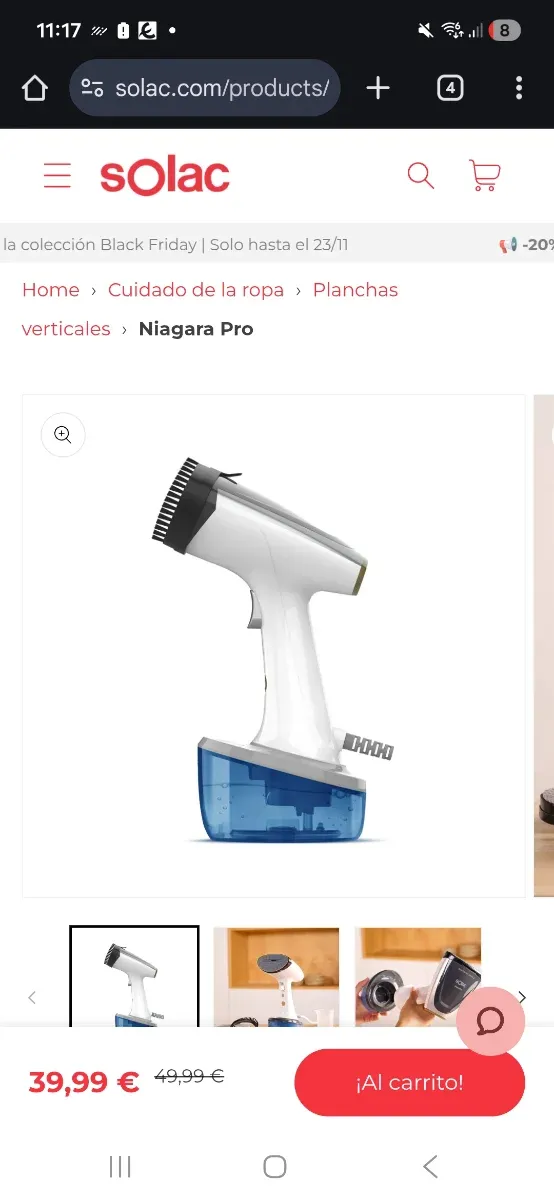
Task: Zoom the product image with magnifier icon
Action: (x=63, y=434)
